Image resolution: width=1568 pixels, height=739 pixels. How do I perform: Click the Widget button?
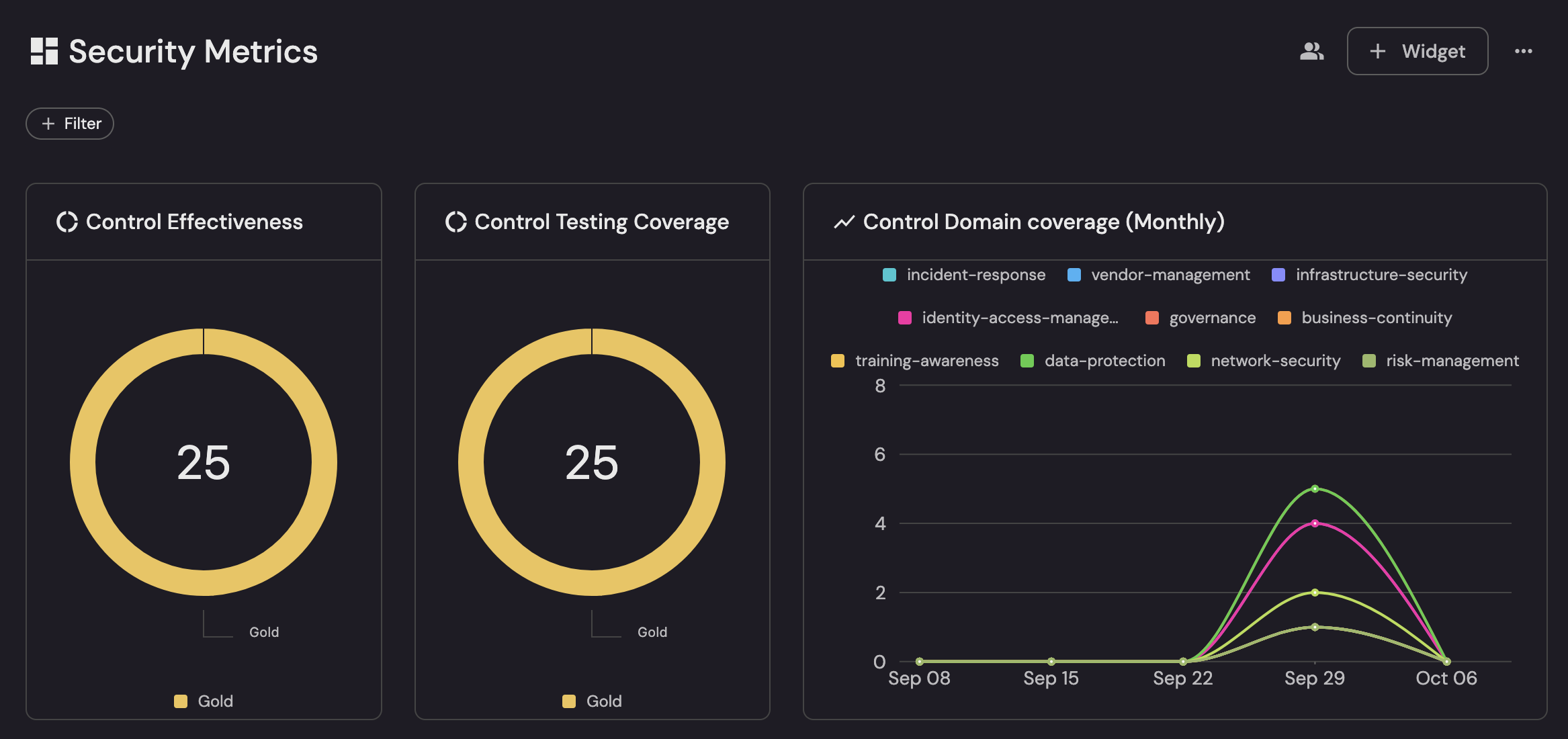pos(1417,51)
